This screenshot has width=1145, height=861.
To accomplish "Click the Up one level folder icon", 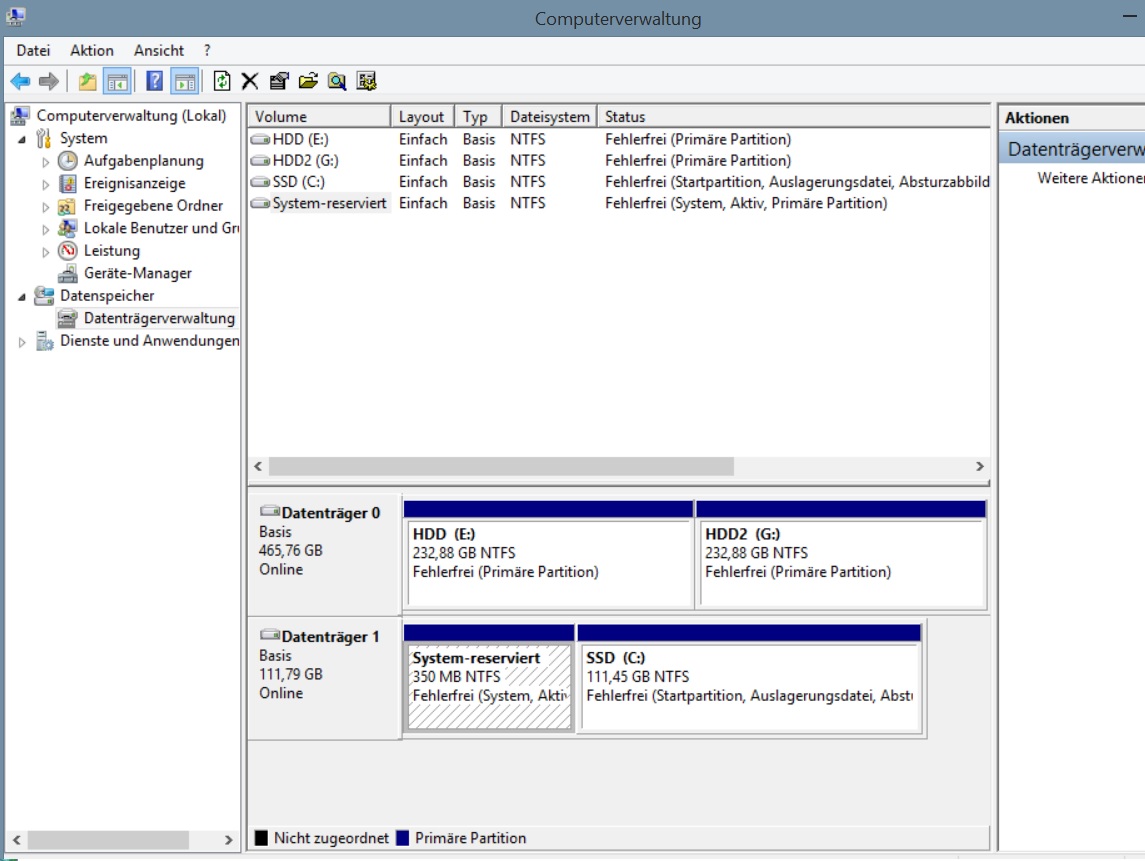I will coord(88,81).
